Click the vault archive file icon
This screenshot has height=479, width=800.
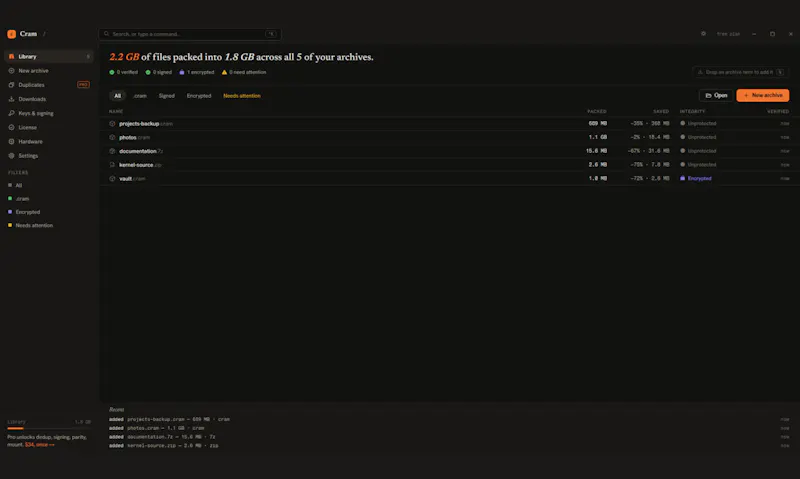click(x=112, y=179)
